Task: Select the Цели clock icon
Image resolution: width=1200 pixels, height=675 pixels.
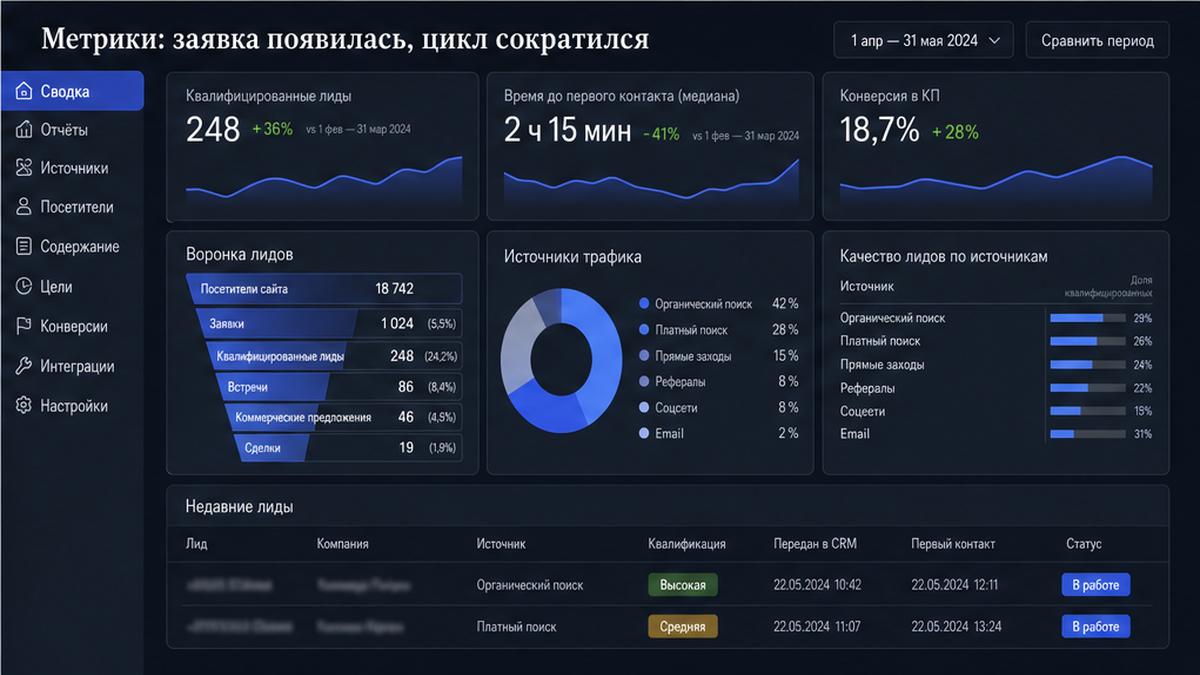Action: pyautogui.click(x=24, y=286)
